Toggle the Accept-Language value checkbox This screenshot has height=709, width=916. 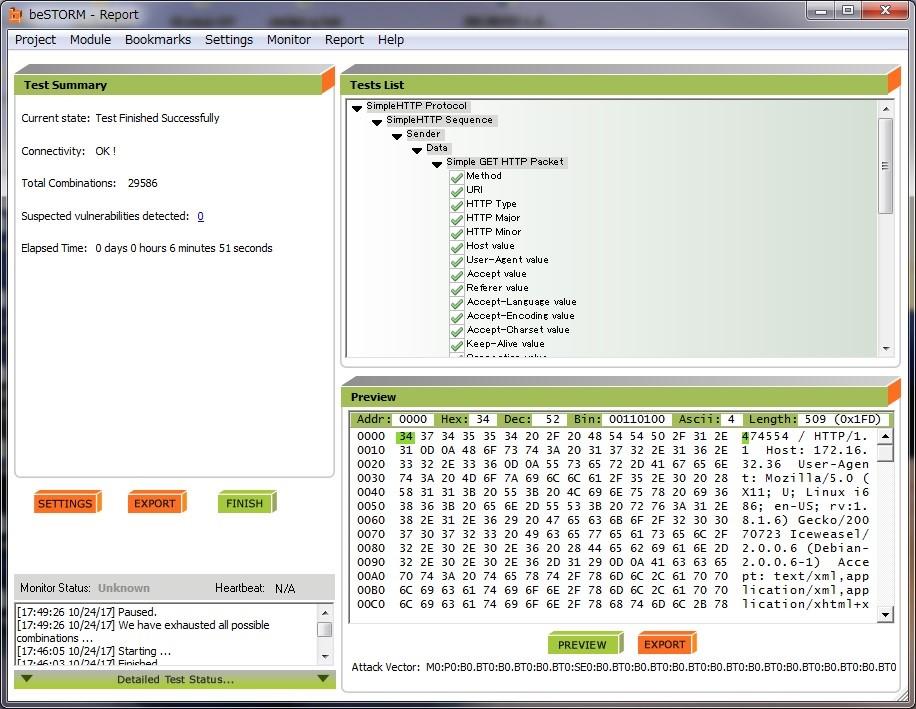(x=457, y=303)
